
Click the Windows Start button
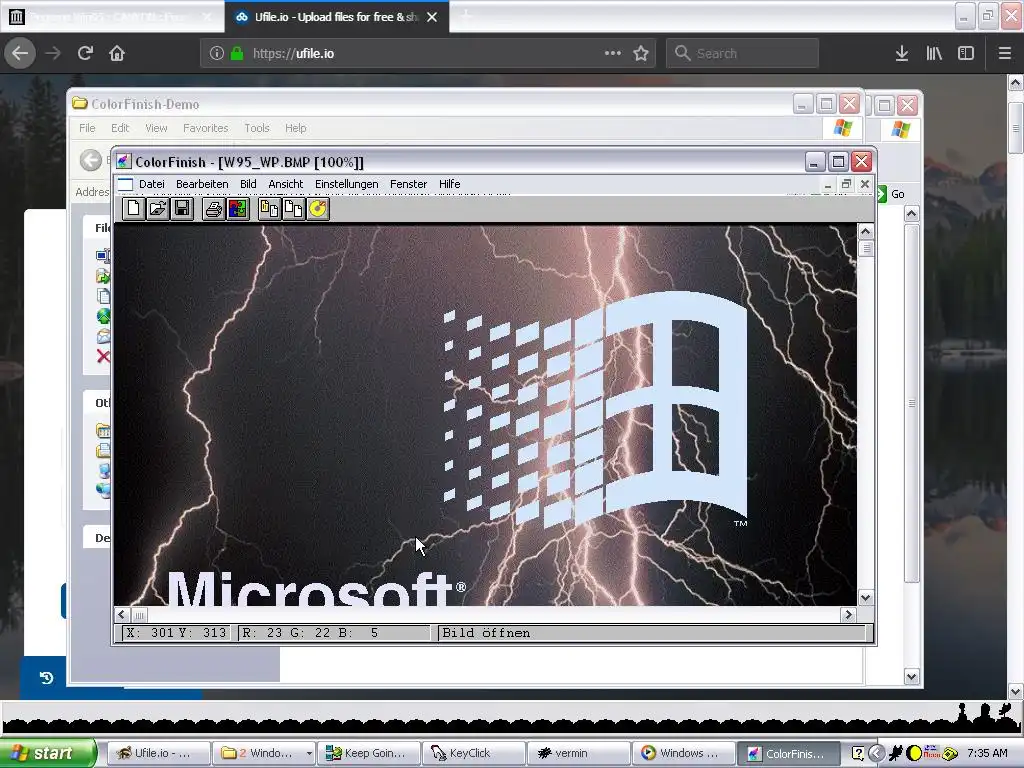tap(48, 753)
